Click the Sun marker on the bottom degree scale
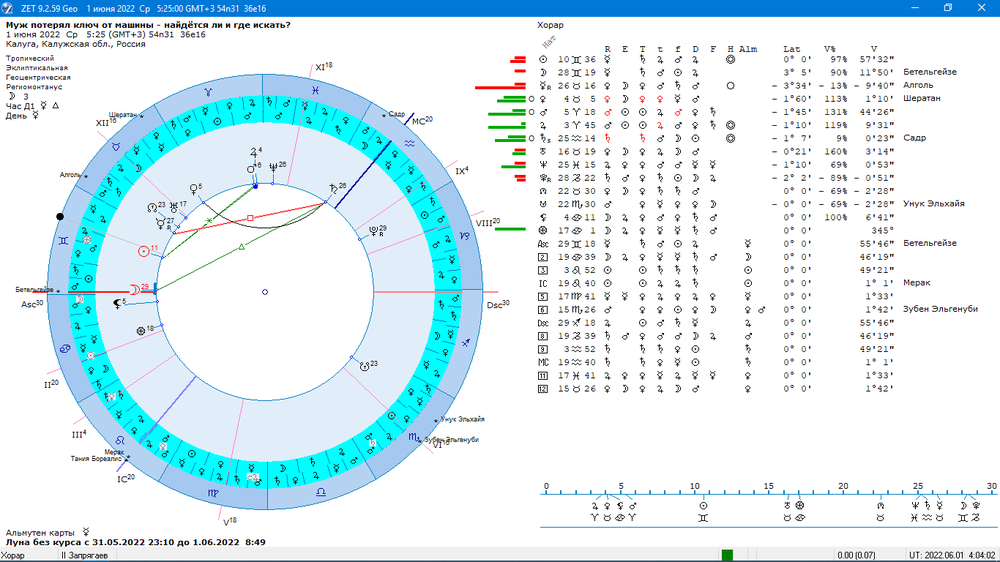The width and height of the screenshot is (1000, 562). coord(703,506)
